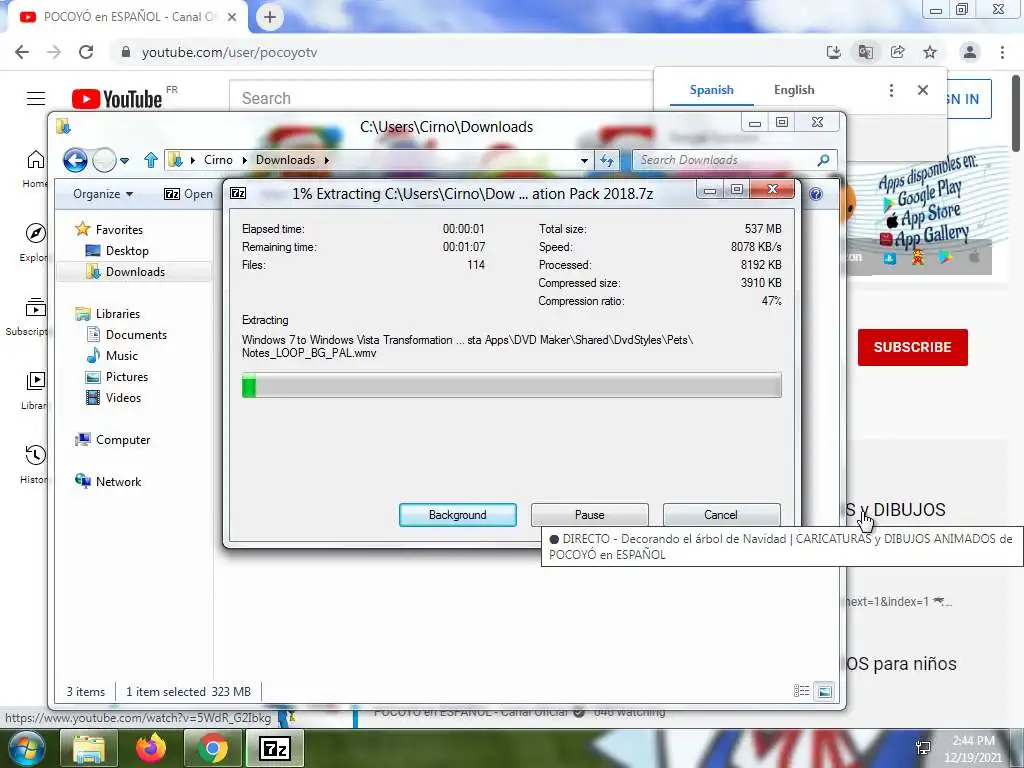Viewport: 1024px width, 768px height.
Task: Switch to 7-Zip in the taskbar
Action: click(275, 748)
